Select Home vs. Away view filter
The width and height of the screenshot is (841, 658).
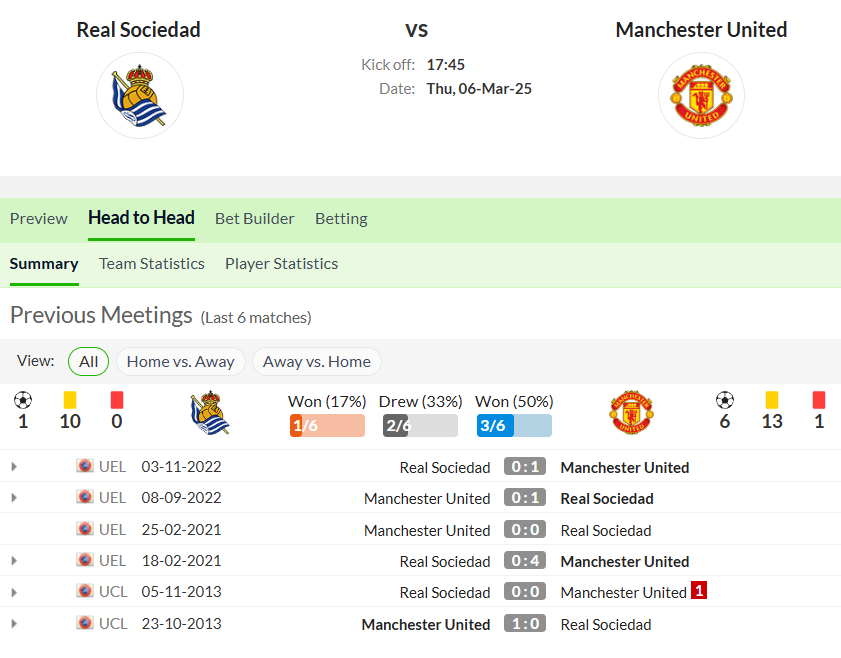pyautogui.click(x=181, y=361)
